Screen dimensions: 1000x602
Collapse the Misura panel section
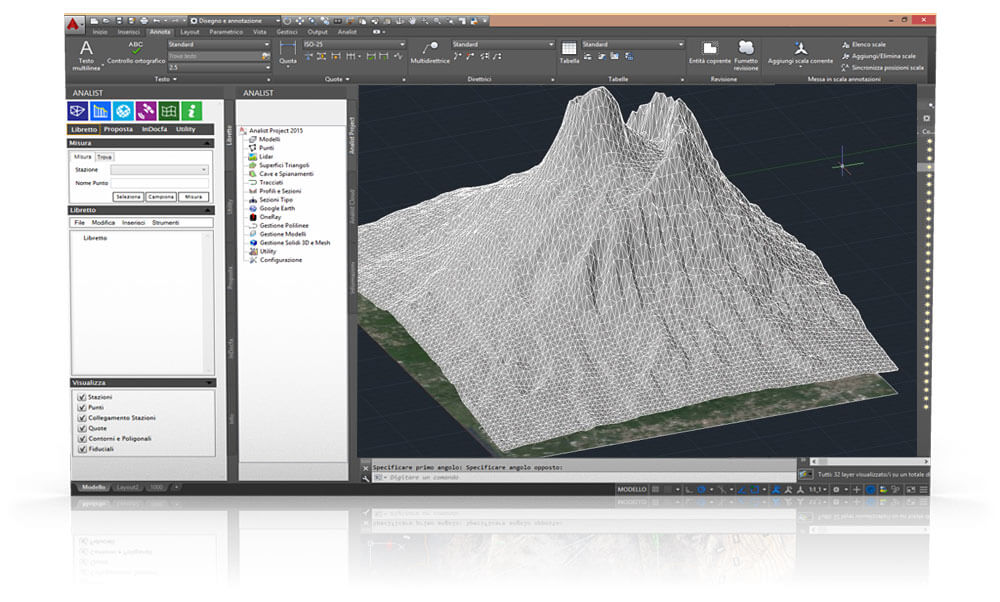[207, 143]
